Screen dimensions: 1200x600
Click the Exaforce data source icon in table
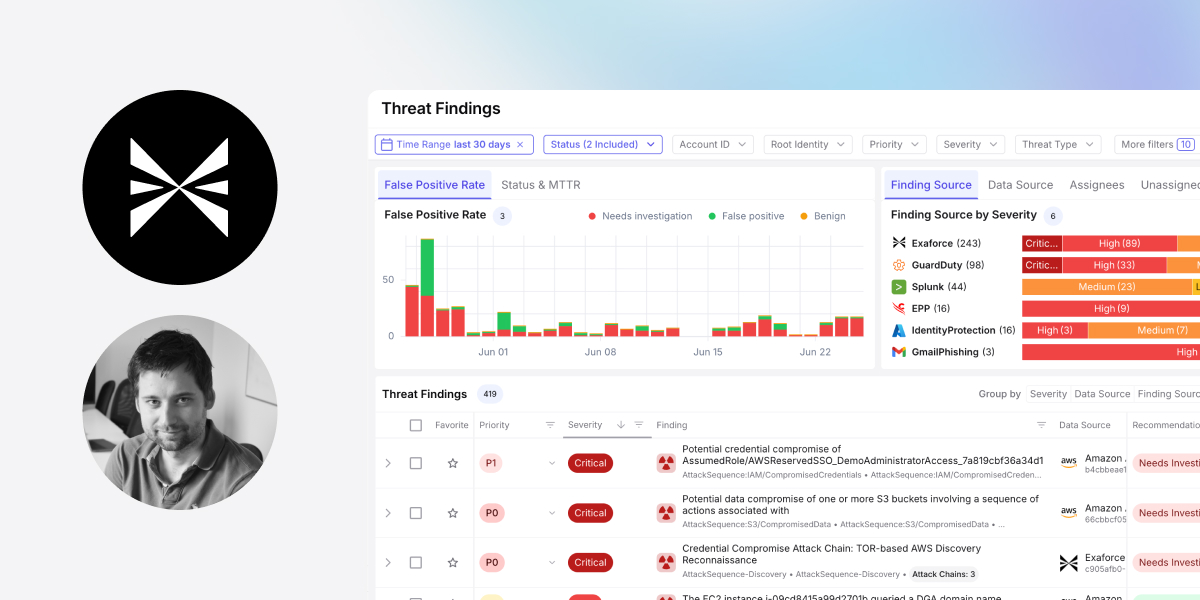[x=1069, y=563]
